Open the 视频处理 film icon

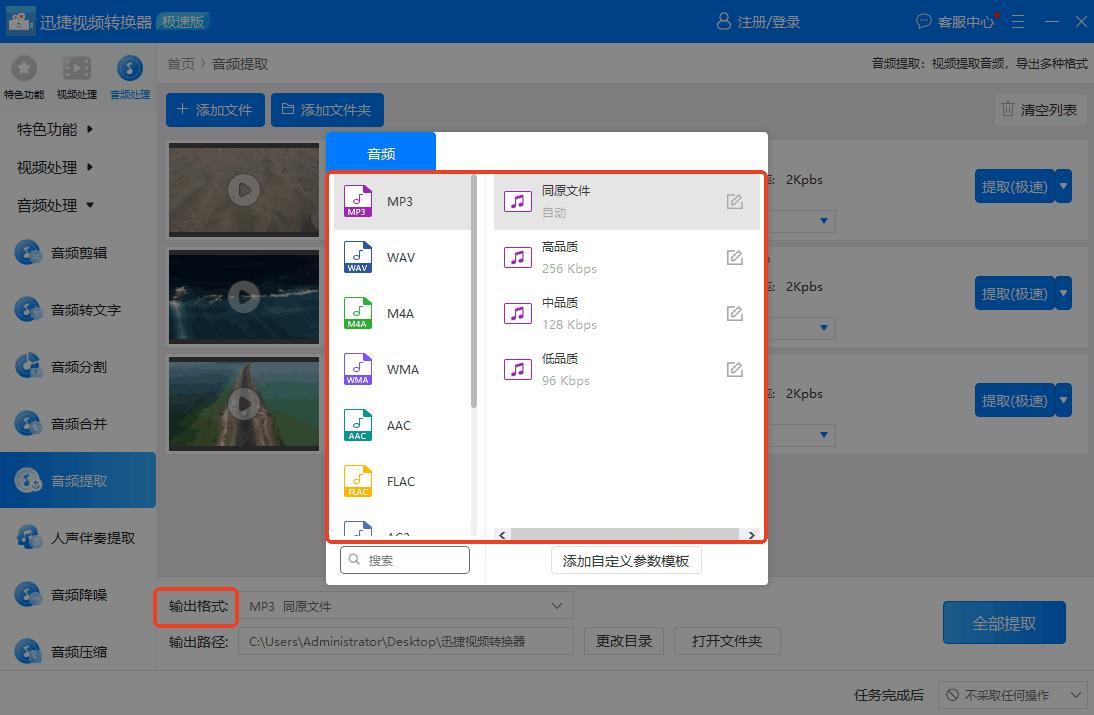point(77,69)
